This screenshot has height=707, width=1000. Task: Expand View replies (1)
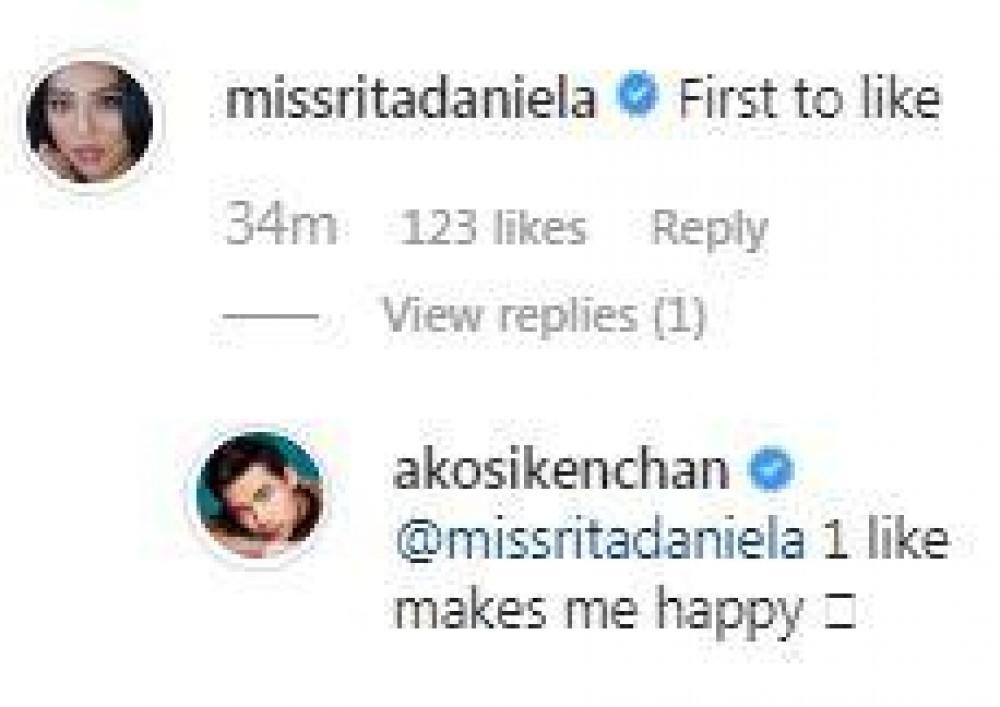pyautogui.click(x=545, y=318)
